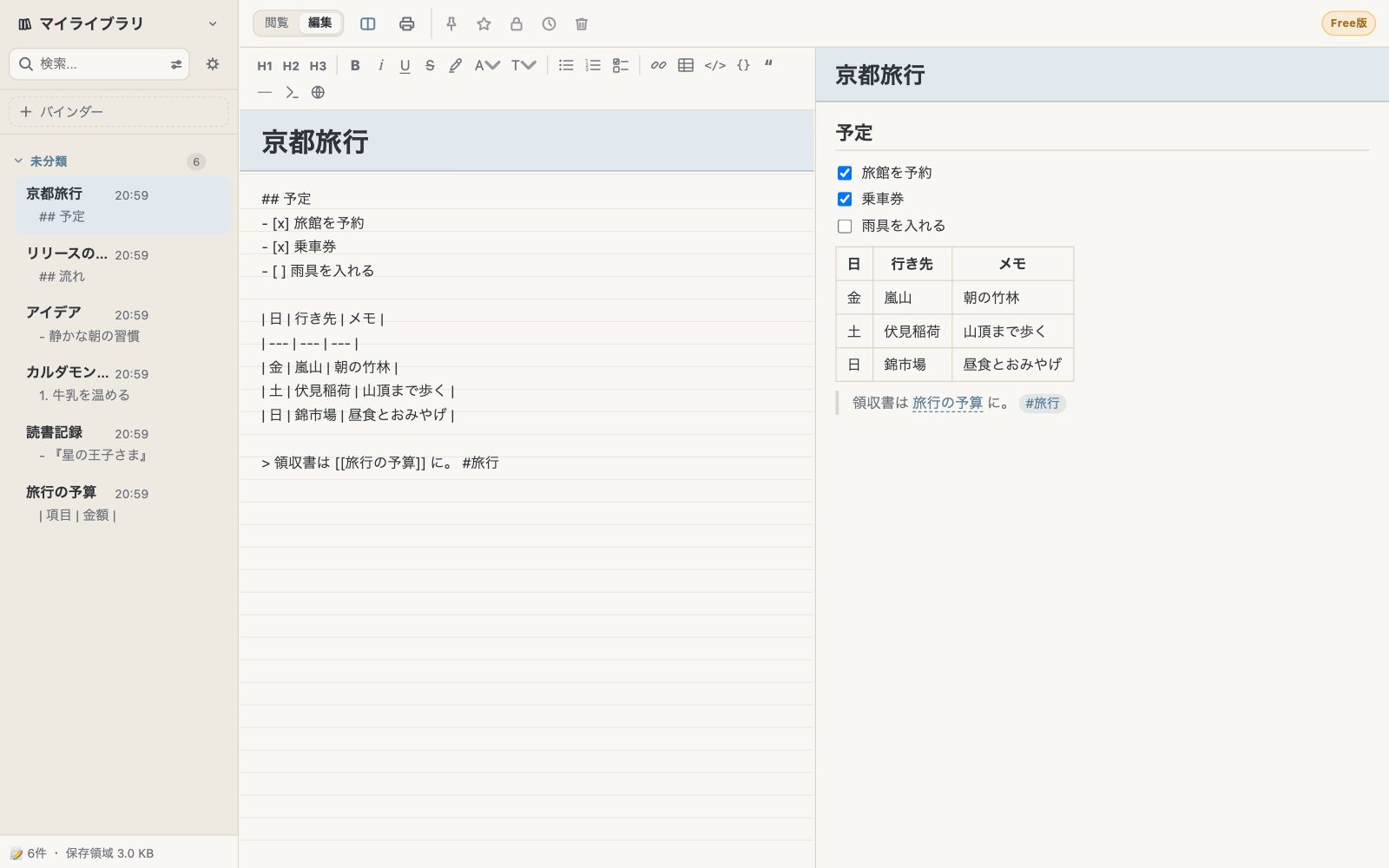Apply bold formatting
Screen dimensions: 1389x868
point(355,65)
